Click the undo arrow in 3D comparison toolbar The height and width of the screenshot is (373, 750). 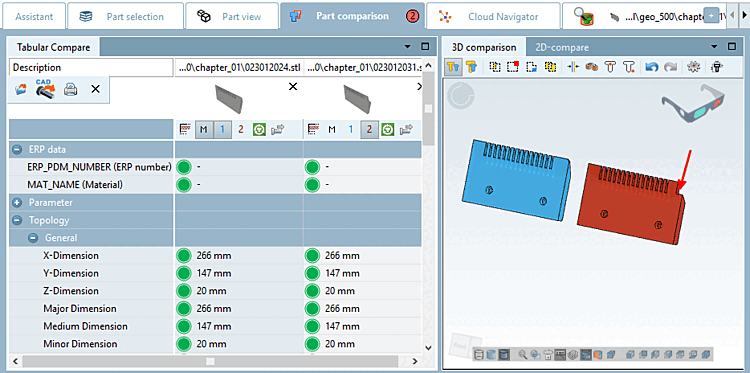pos(651,67)
